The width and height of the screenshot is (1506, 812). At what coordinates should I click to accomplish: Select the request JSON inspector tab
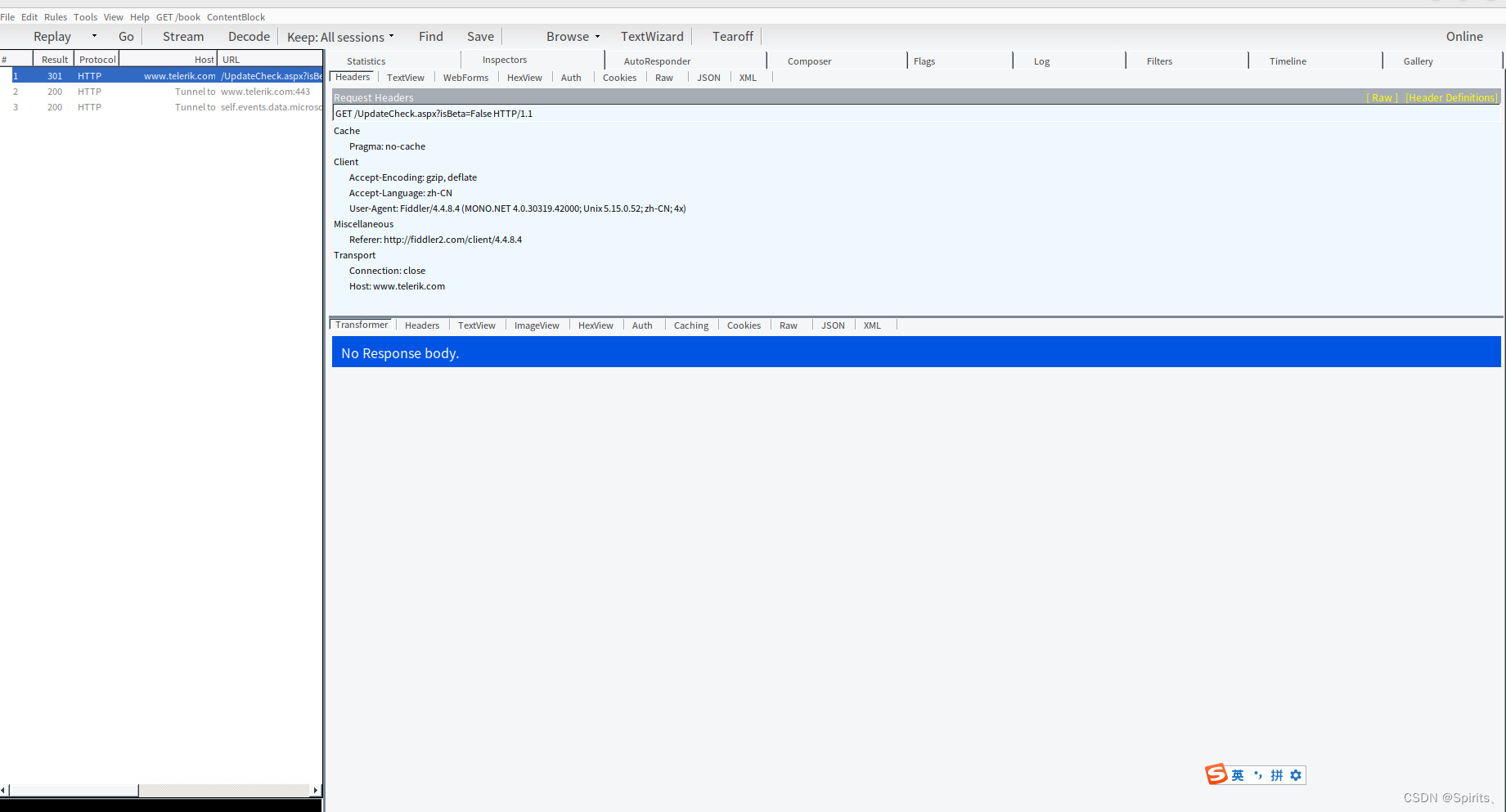click(708, 78)
